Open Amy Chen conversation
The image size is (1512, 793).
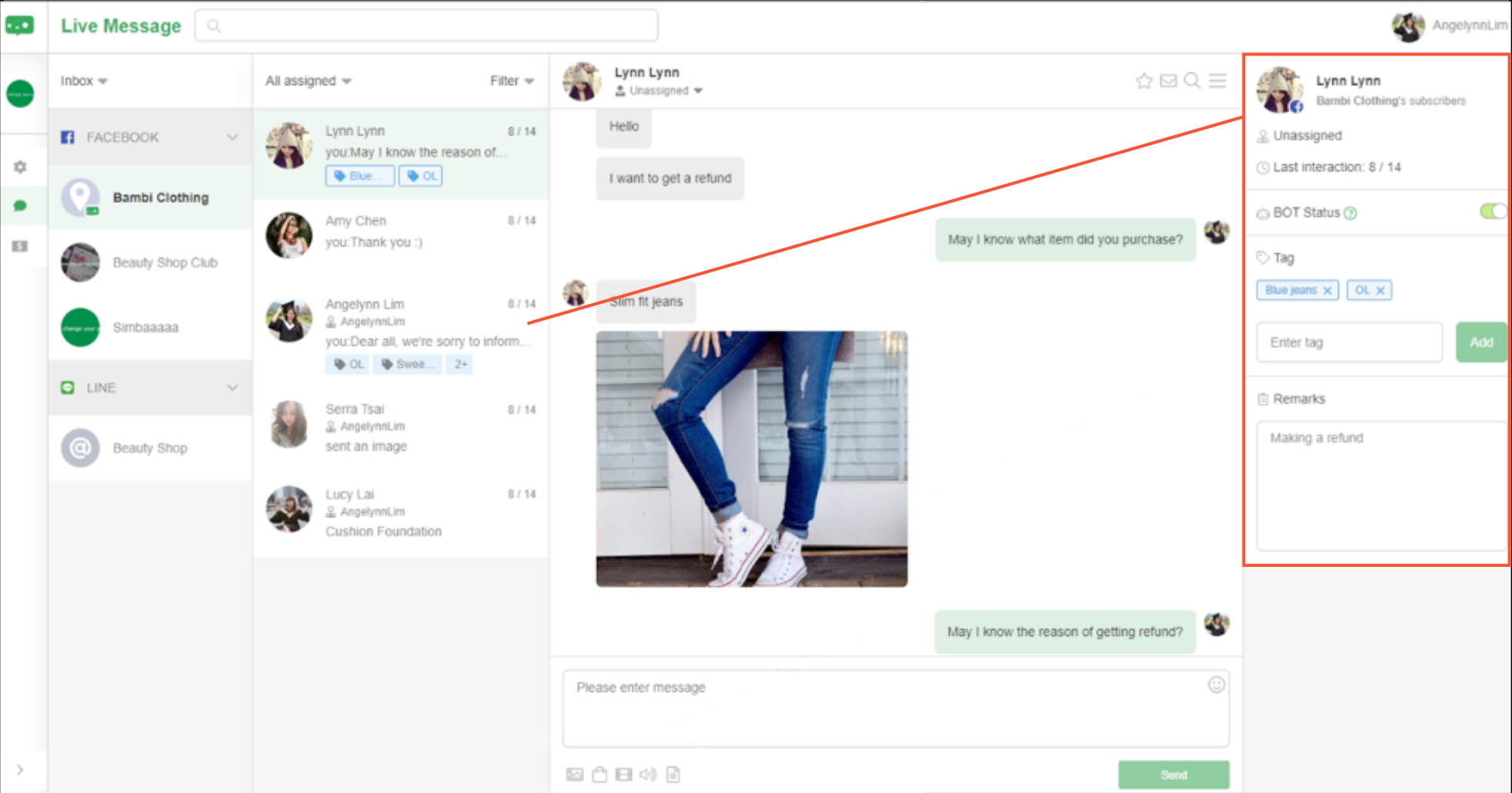coord(400,232)
